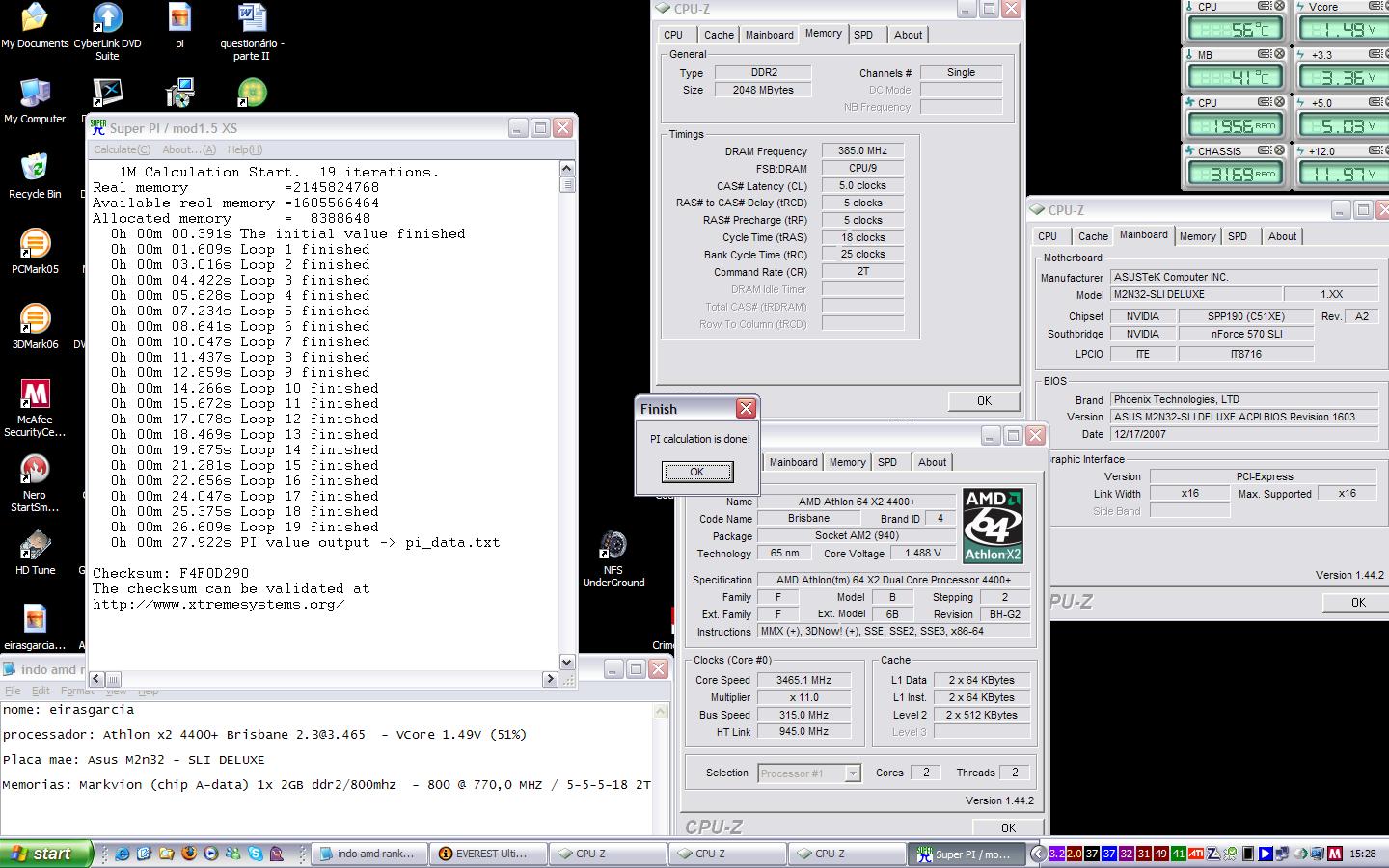1389x868 pixels.
Task: Click ATI tray icon in system tray
Action: (x=1196, y=854)
